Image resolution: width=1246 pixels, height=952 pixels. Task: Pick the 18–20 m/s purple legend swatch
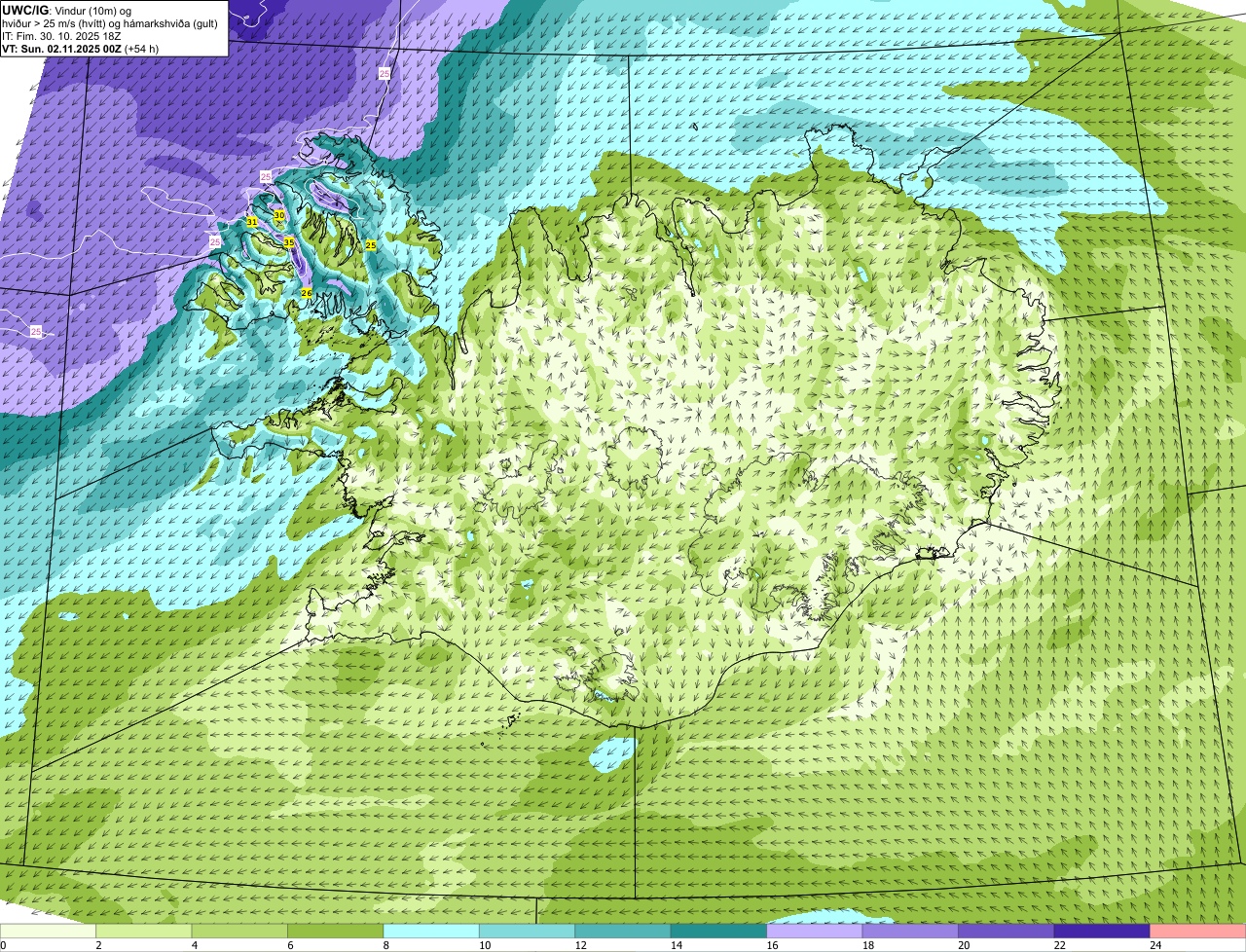(x=910, y=931)
